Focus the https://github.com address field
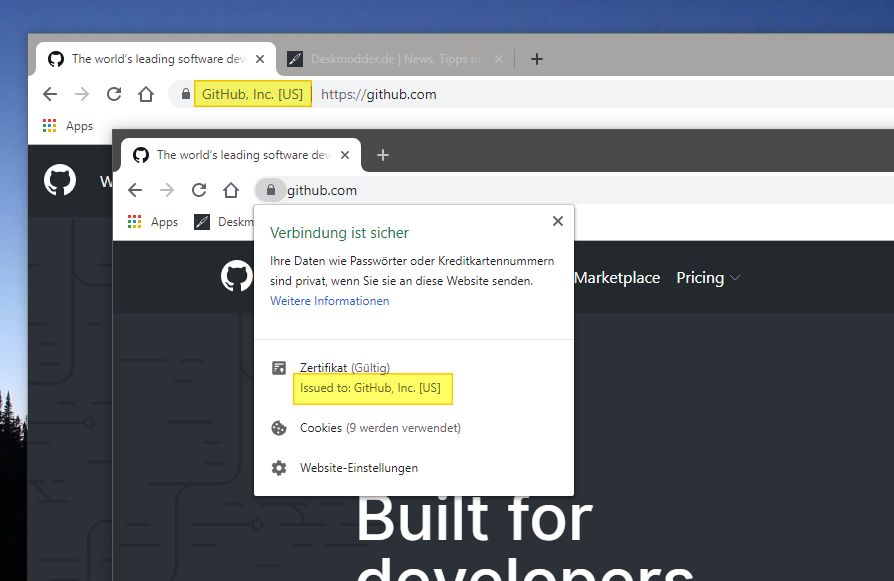894x581 pixels. coord(379,94)
